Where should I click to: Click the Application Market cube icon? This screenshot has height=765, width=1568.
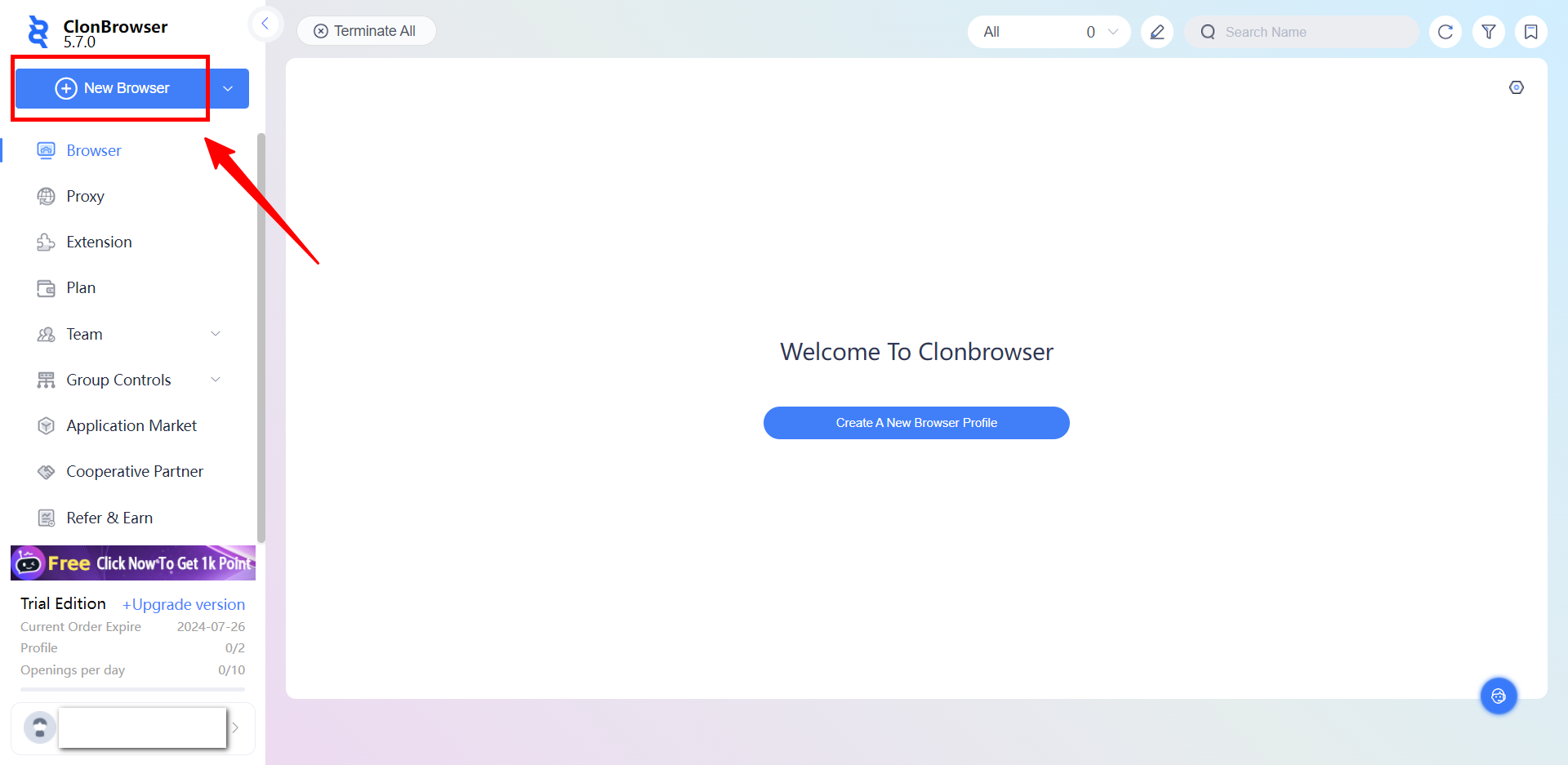pyautogui.click(x=47, y=425)
